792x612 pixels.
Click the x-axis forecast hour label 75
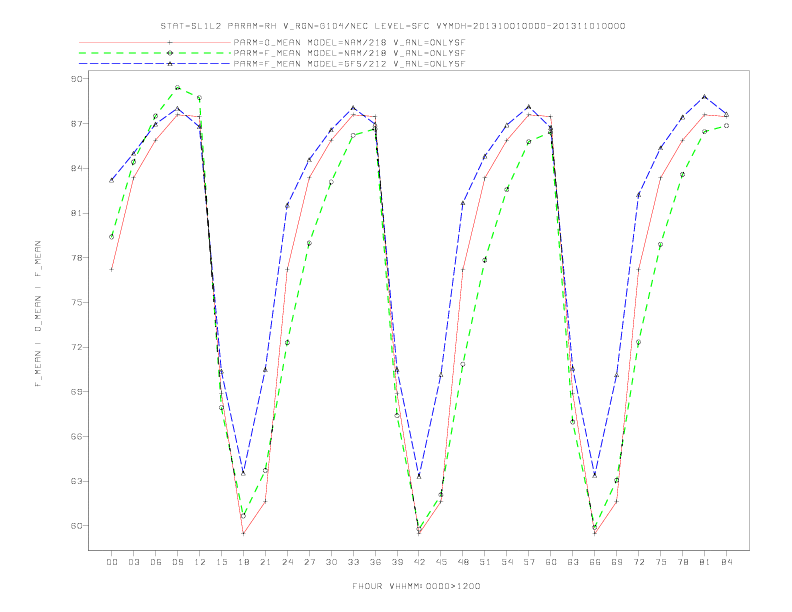point(661,562)
